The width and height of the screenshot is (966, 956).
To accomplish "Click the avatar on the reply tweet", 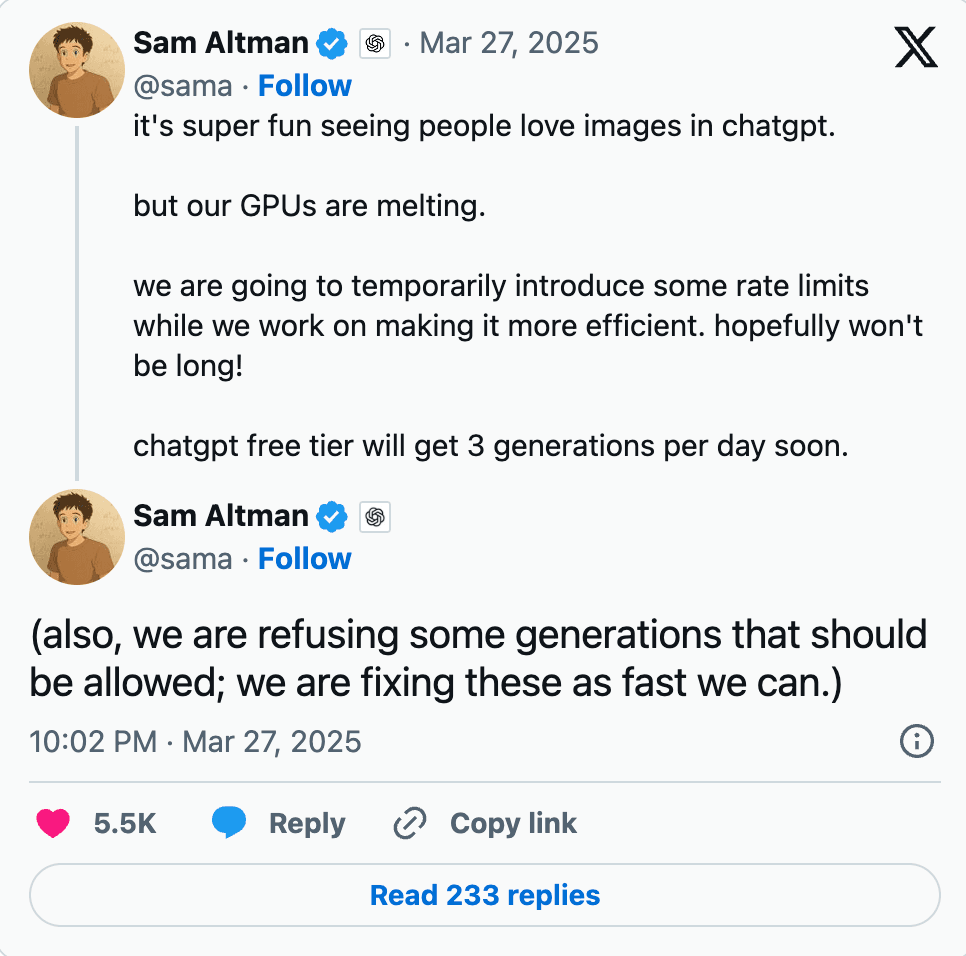I will [x=76, y=536].
